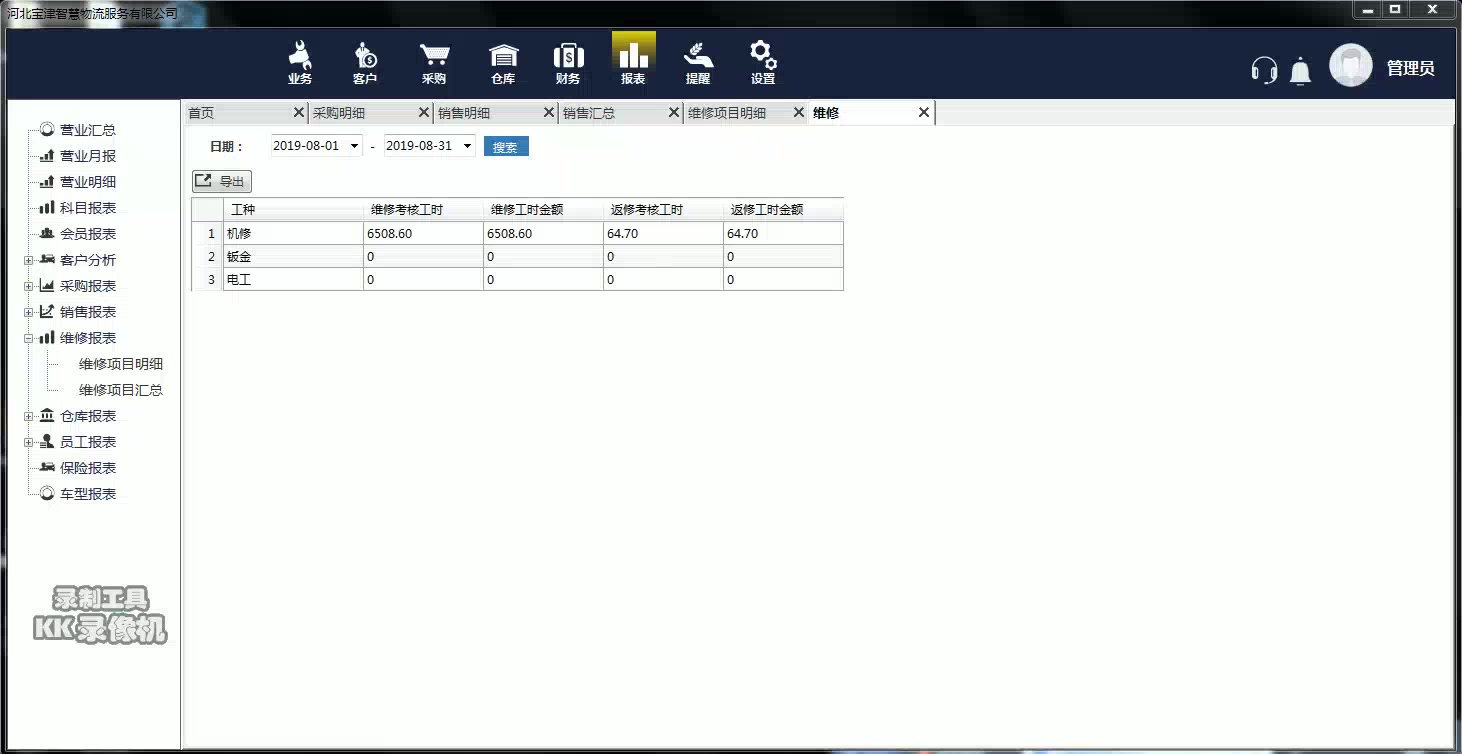Select the 机修 row in the table
Image resolution: width=1462 pixels, height=754 pixels.
(x=240, y=232)
